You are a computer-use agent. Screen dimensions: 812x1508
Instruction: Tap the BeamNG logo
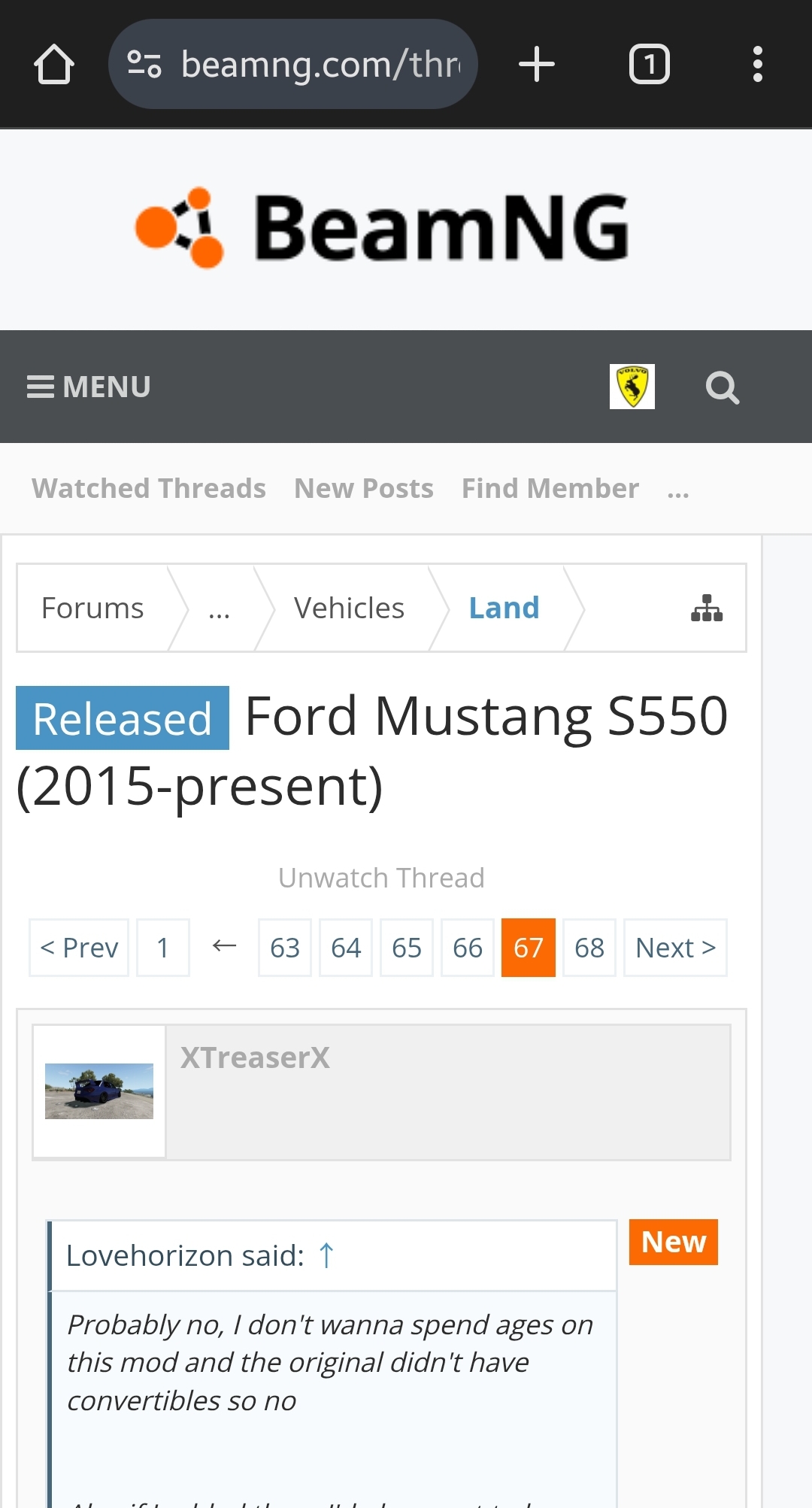coord(382,228)
